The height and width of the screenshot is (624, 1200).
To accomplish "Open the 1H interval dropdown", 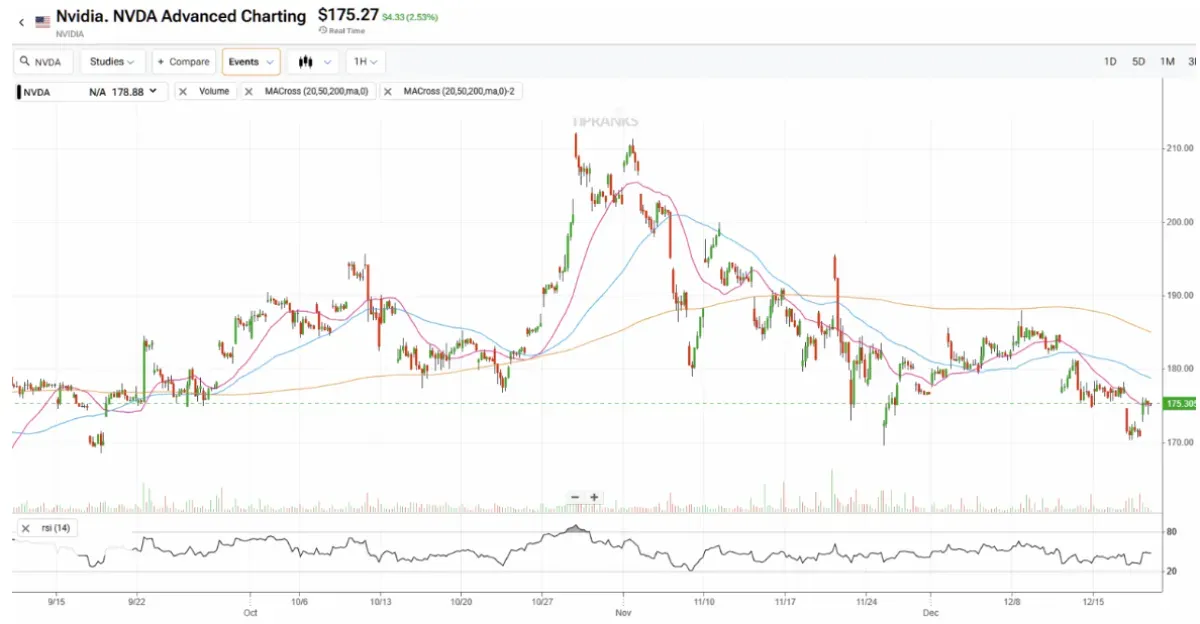I will click(x=365, y=62).
